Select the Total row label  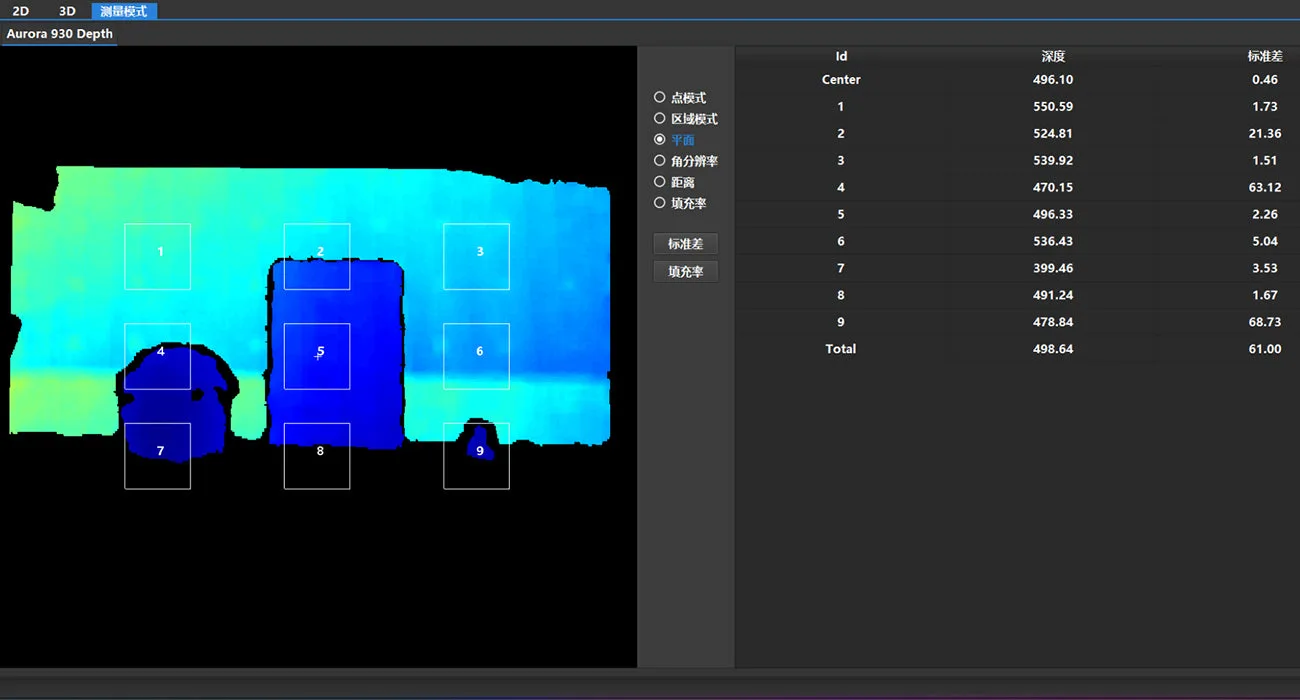(841, 350)
